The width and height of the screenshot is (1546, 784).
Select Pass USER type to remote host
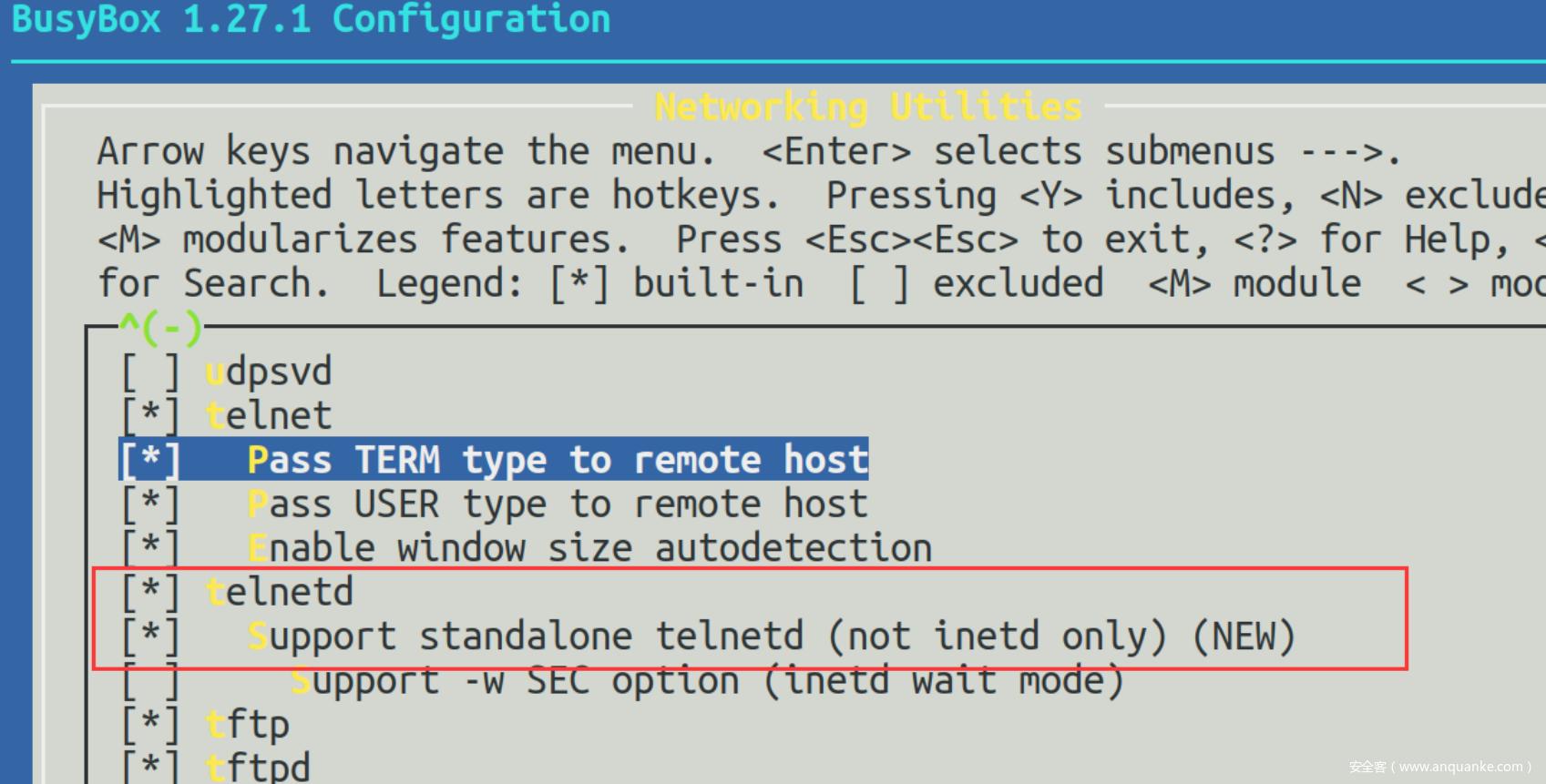coord(558,504)
